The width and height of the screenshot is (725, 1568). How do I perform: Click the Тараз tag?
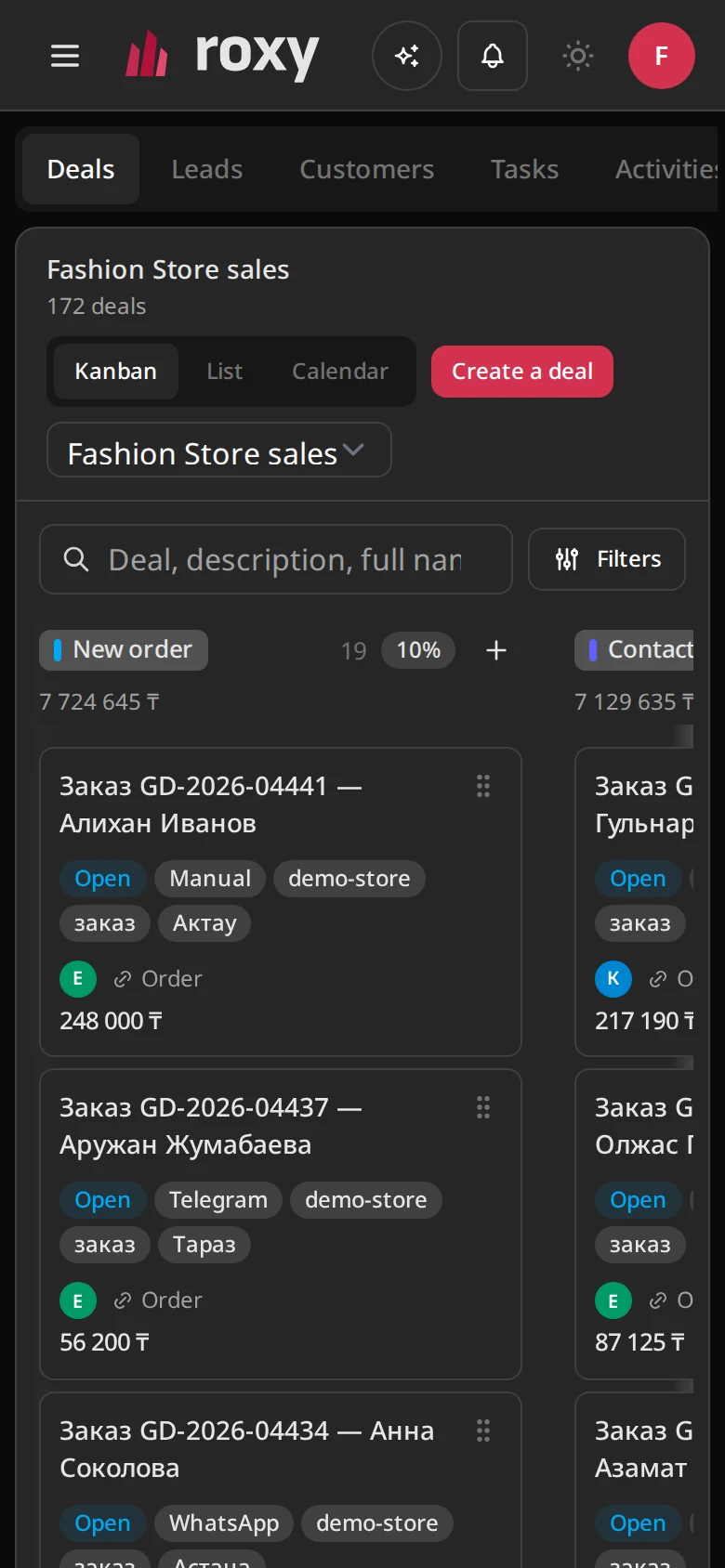click(204, 1245)
